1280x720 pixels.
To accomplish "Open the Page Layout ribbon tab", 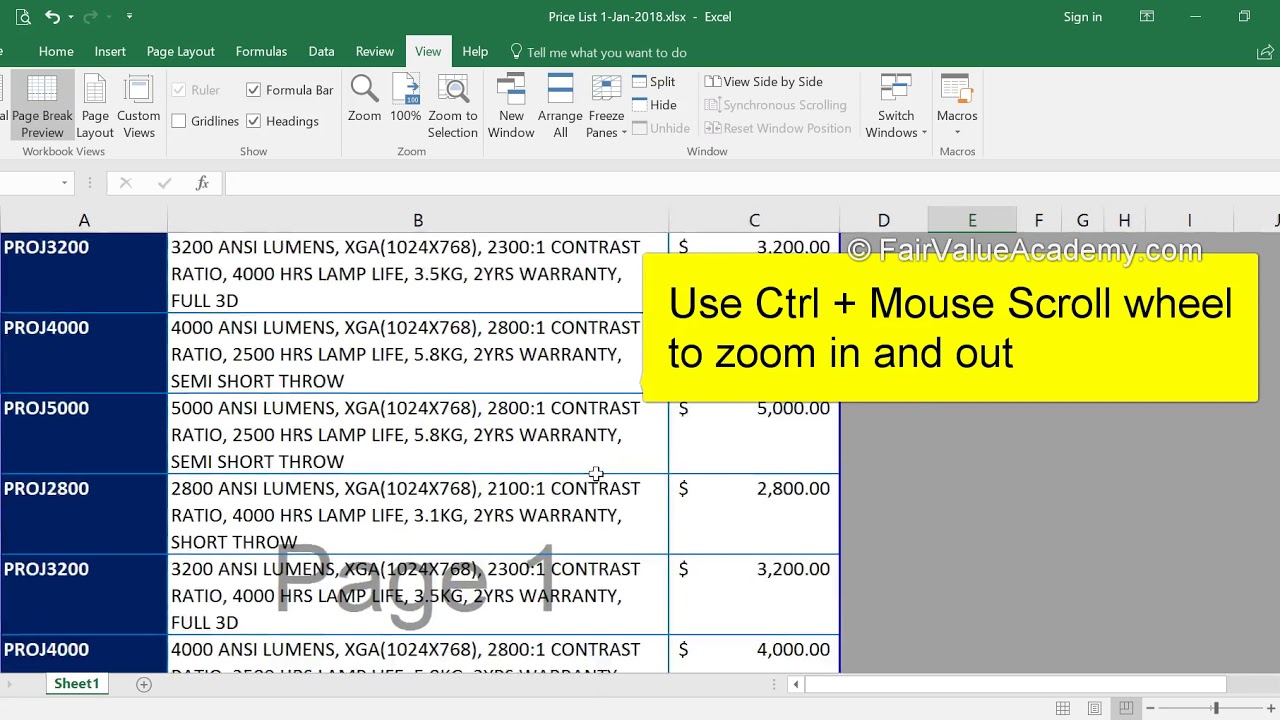I will 180,52.
